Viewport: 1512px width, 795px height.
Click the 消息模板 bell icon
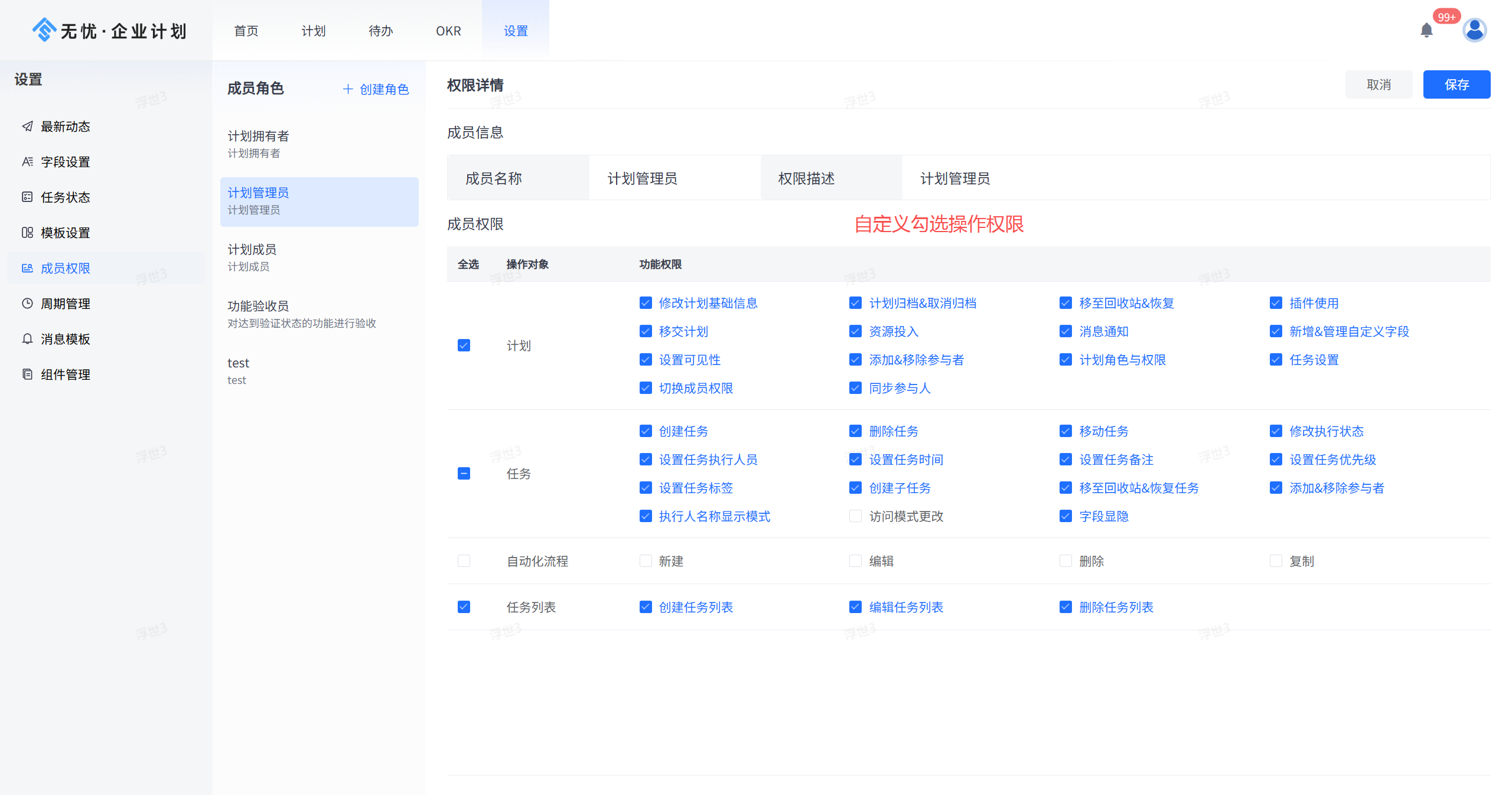coord(27,339)
